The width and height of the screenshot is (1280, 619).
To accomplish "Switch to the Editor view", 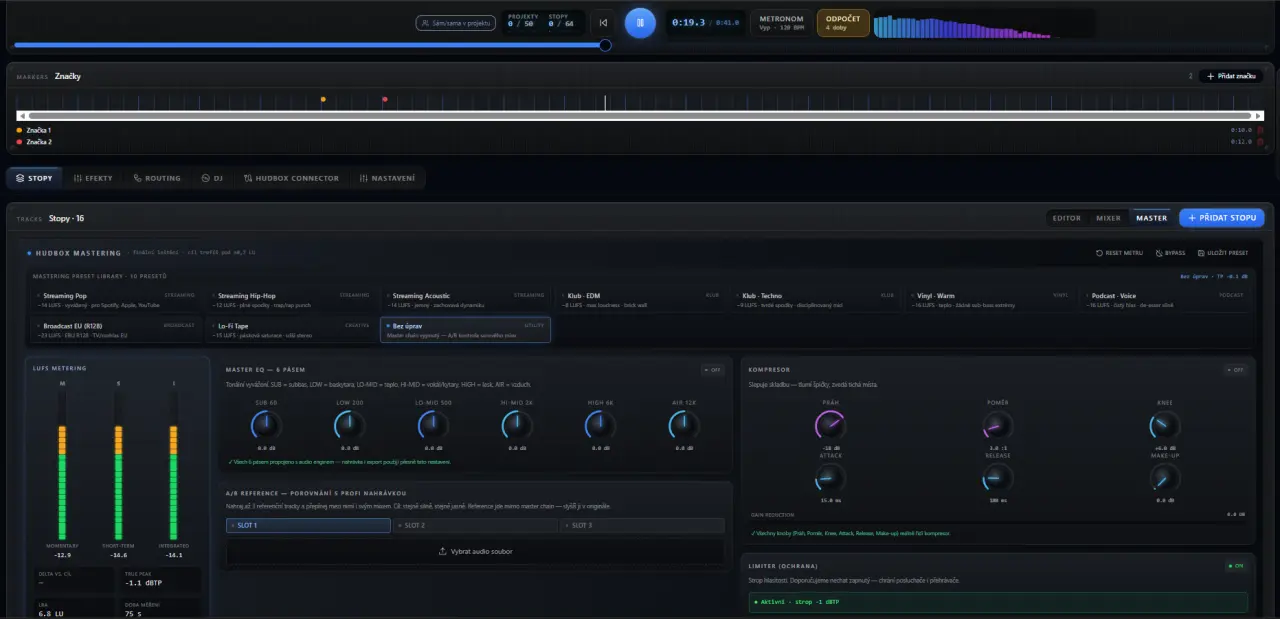I will point(1067,218).
